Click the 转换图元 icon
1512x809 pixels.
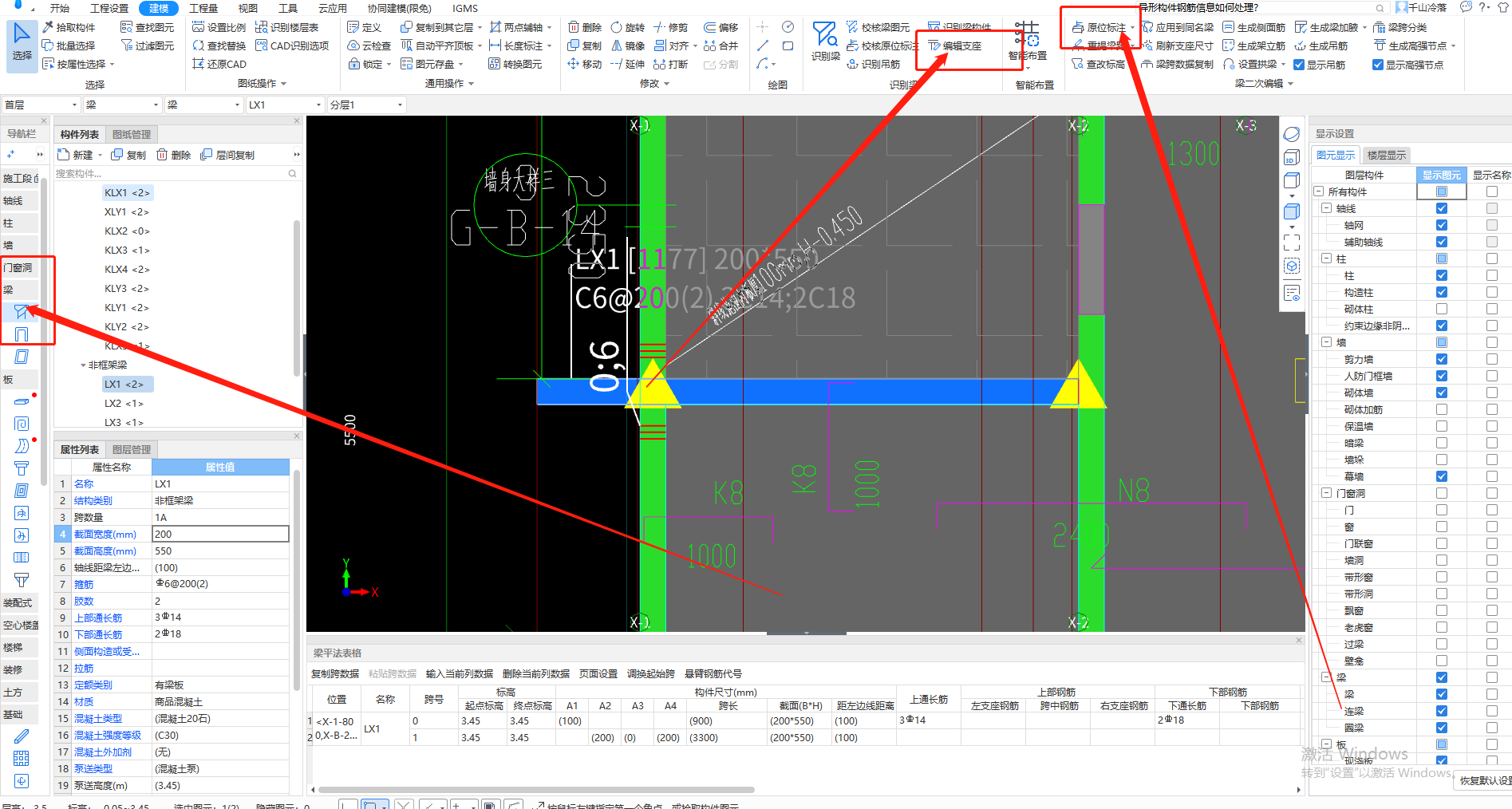494,64
